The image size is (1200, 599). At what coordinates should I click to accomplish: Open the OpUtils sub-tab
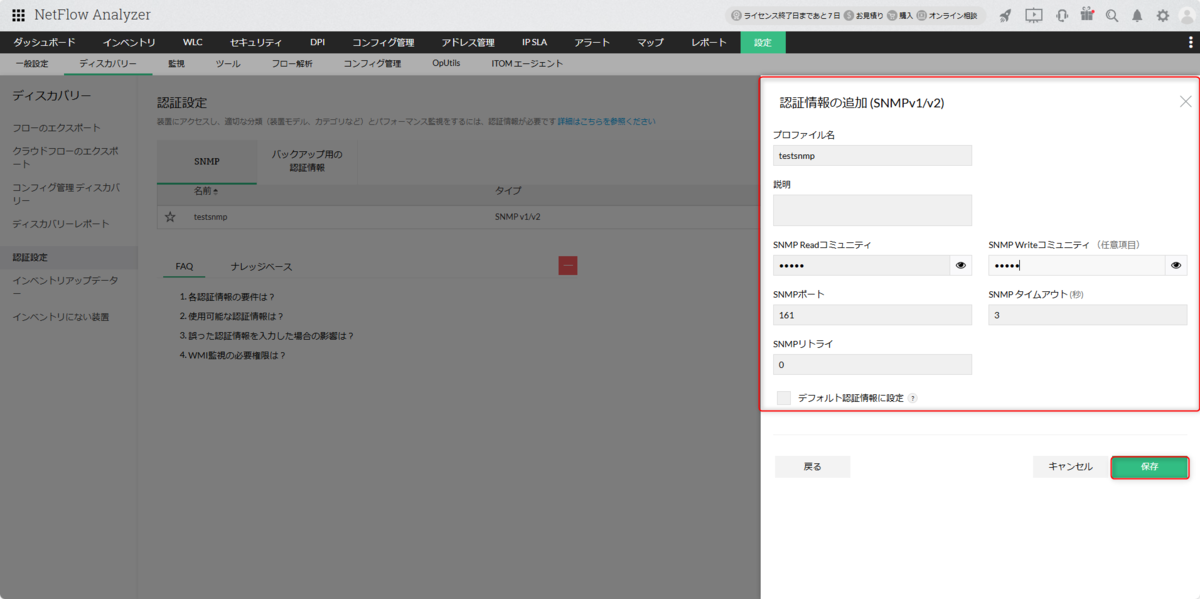point(446,63)
